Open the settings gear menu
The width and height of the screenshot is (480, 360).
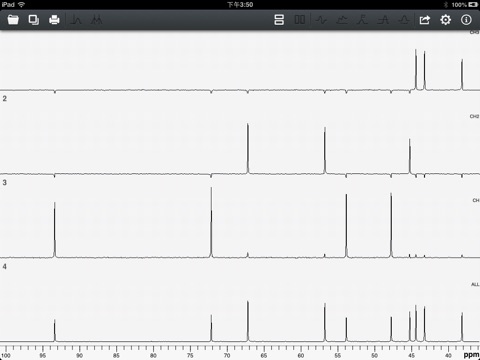[445, 20]
